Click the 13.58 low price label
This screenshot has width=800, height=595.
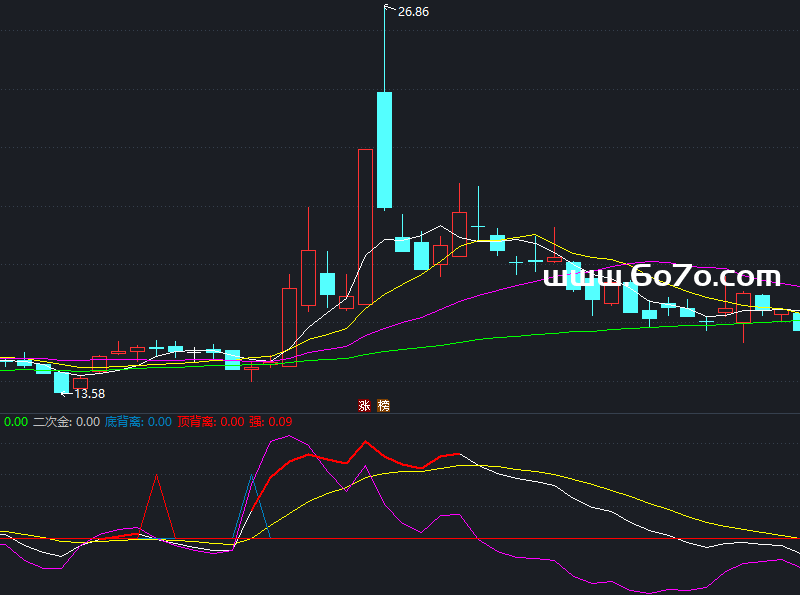coord(90,393)
